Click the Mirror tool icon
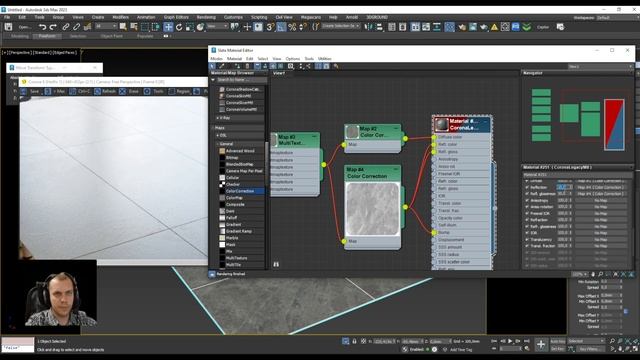Viewport: 640px width, 360px height. (369, 27)
